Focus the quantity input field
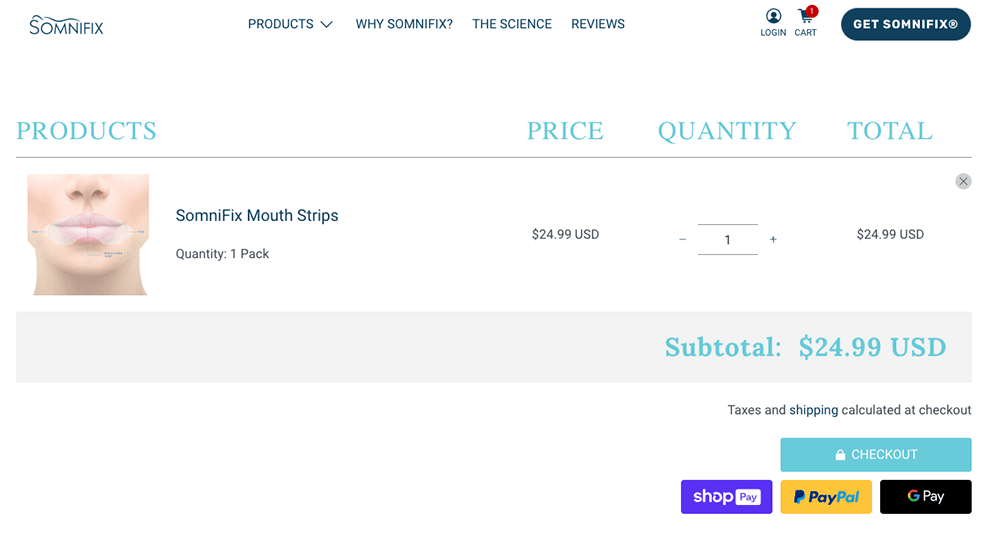The image size is (1000, 543). 727,240
